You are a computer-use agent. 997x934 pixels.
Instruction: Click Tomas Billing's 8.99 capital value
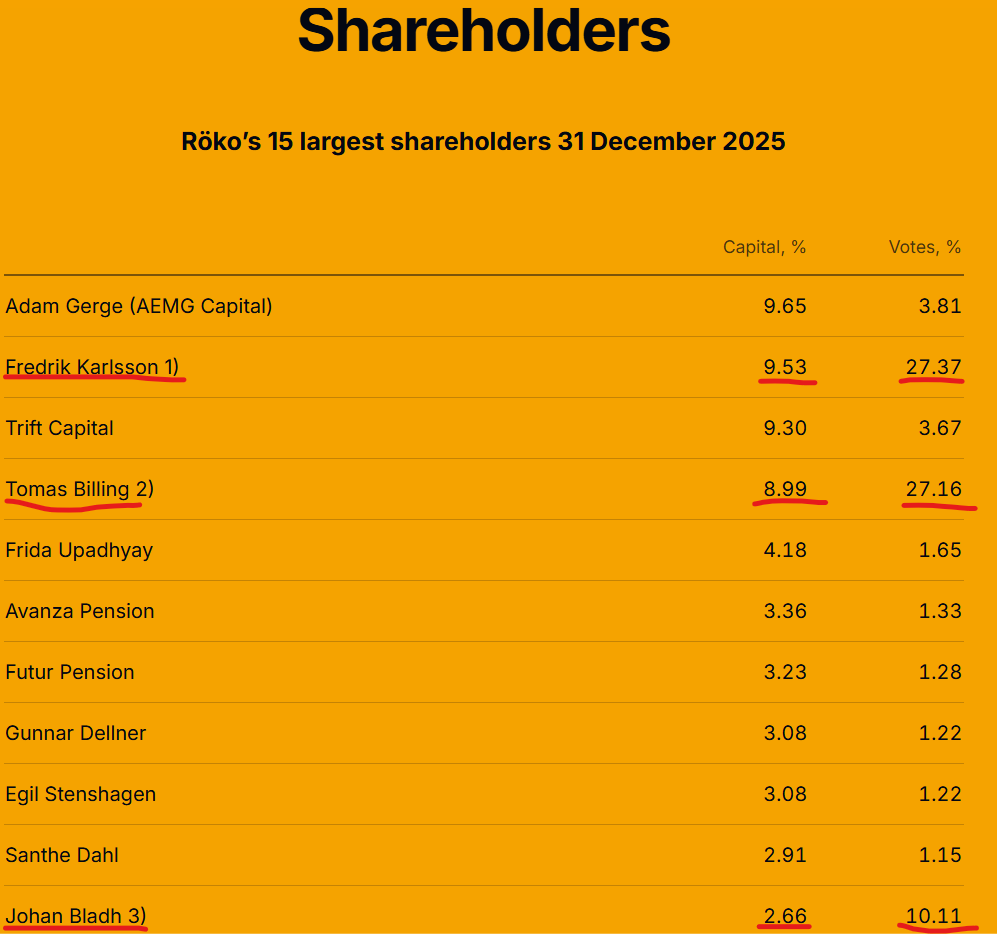785,489
